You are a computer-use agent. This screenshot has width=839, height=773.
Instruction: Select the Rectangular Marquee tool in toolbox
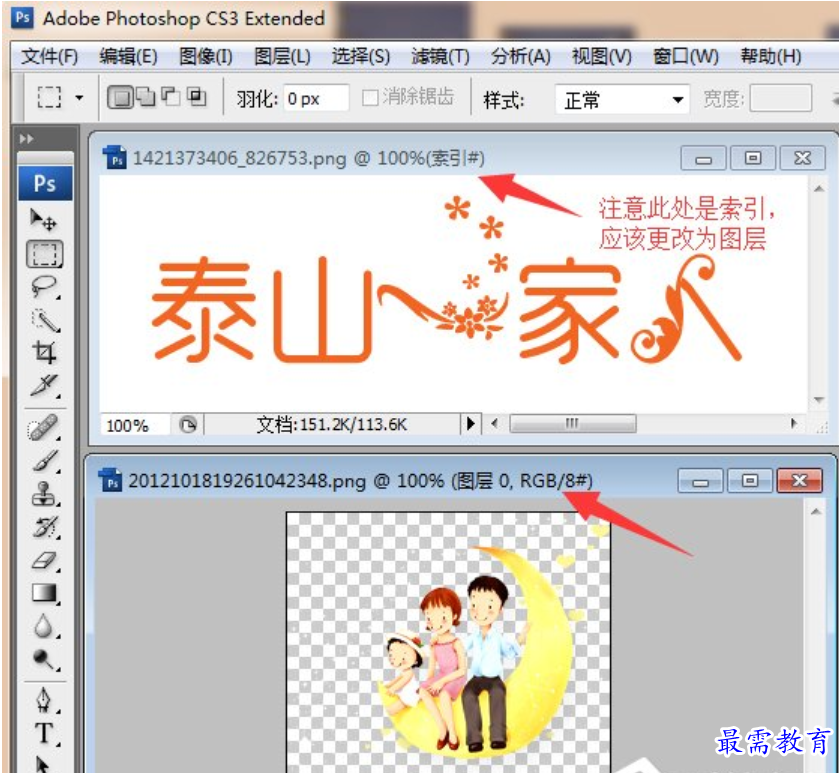(44, 254)
